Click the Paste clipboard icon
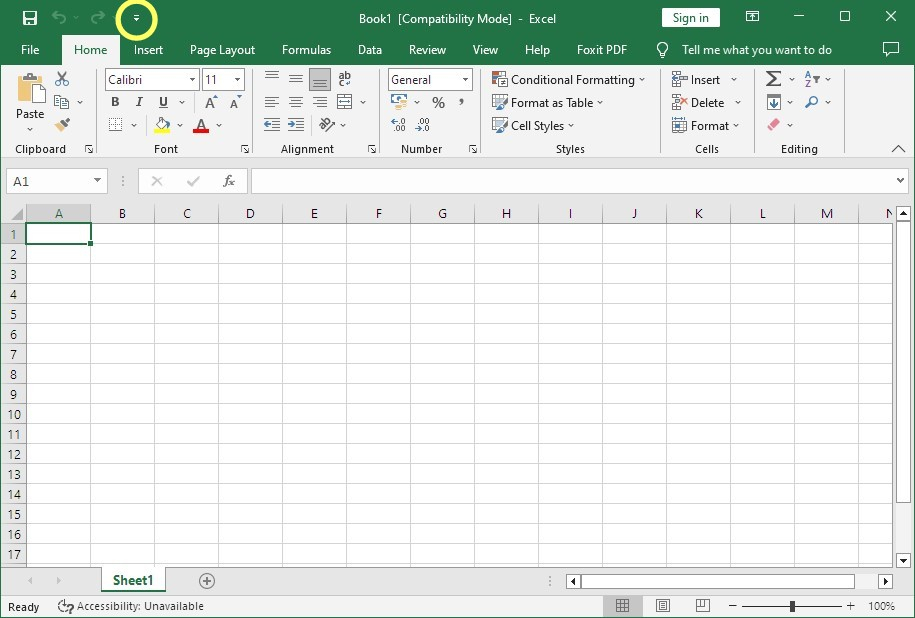Image resolution: width=915 pixels, height=618 pixels. click(x=30, y=89)
